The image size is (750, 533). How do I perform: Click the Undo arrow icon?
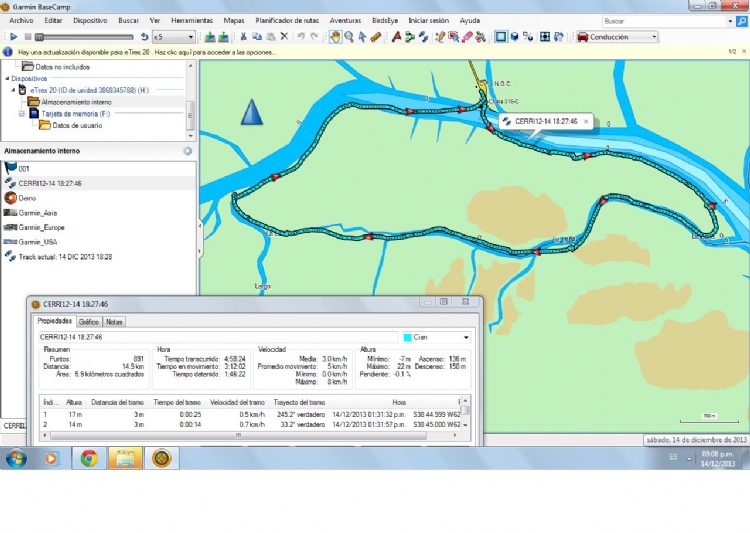point(301,37)
